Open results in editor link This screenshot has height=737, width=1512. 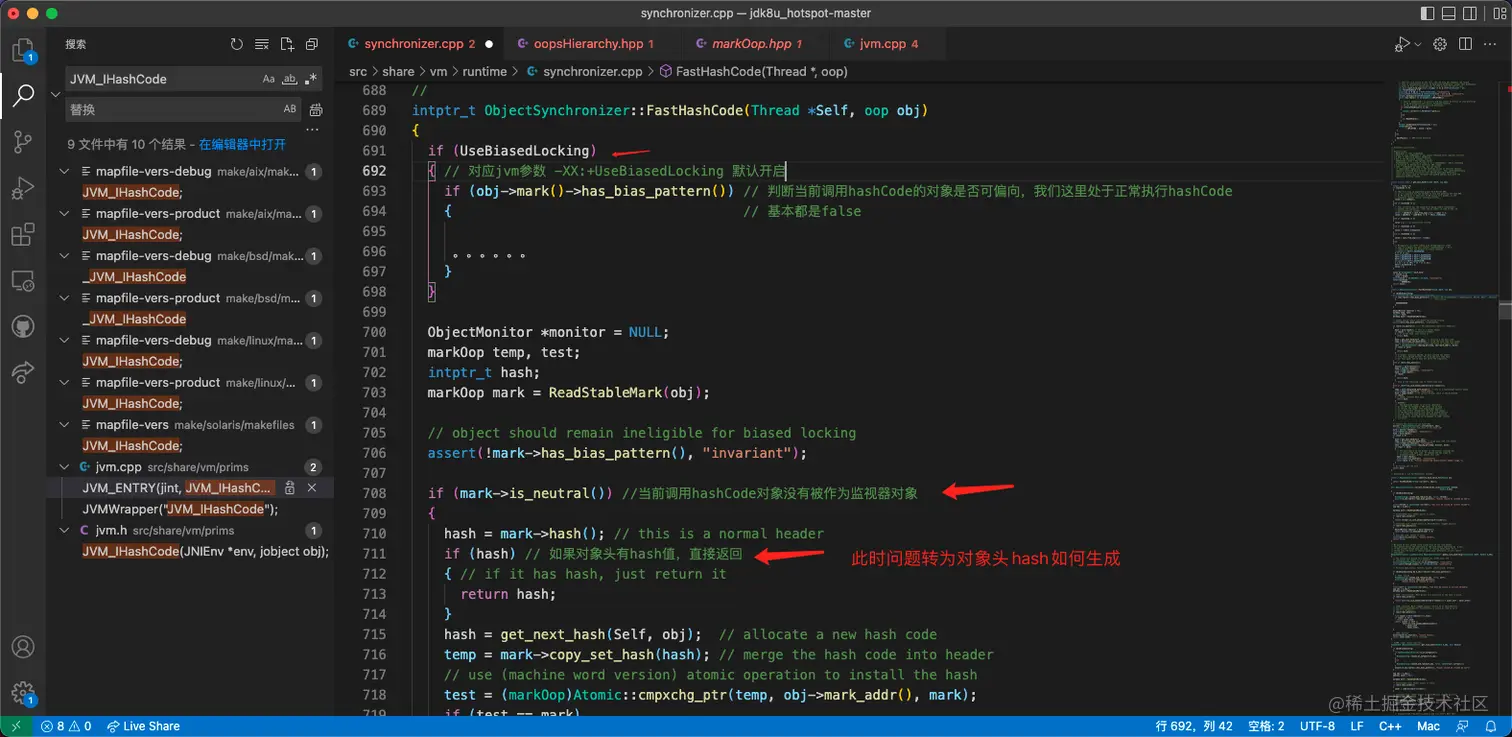242,144
